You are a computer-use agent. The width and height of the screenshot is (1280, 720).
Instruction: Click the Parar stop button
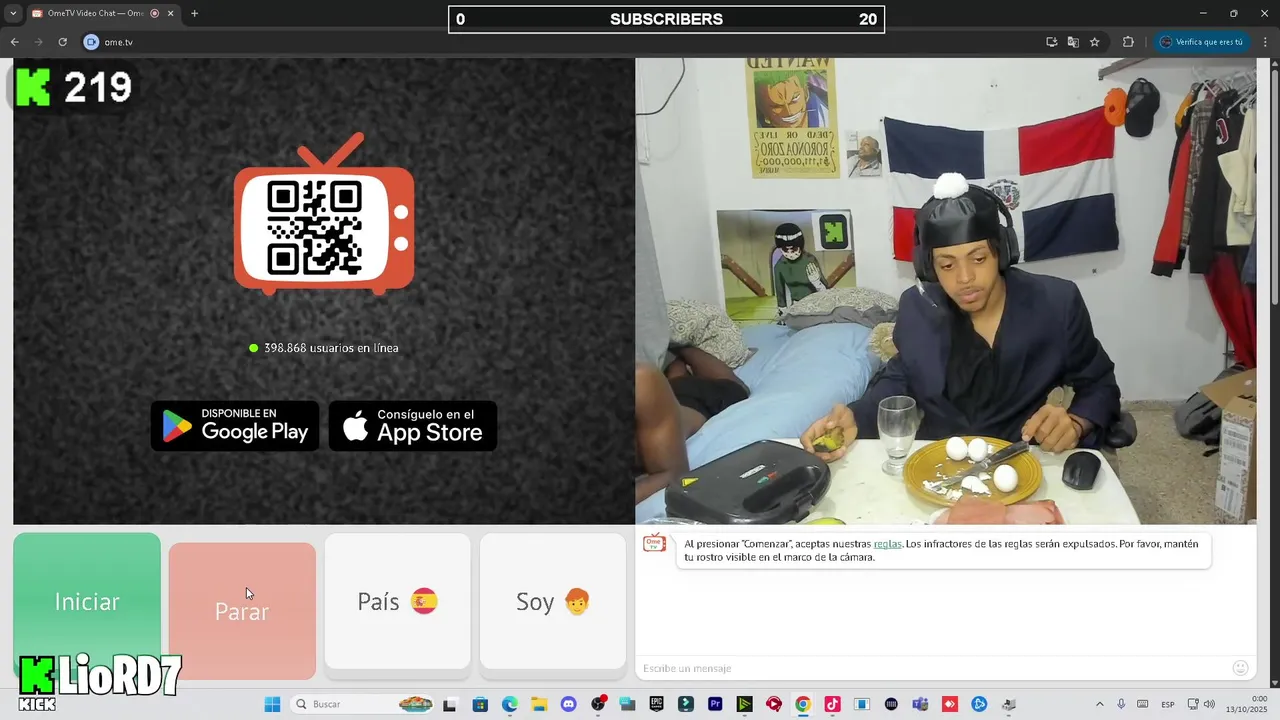point(242,611)
